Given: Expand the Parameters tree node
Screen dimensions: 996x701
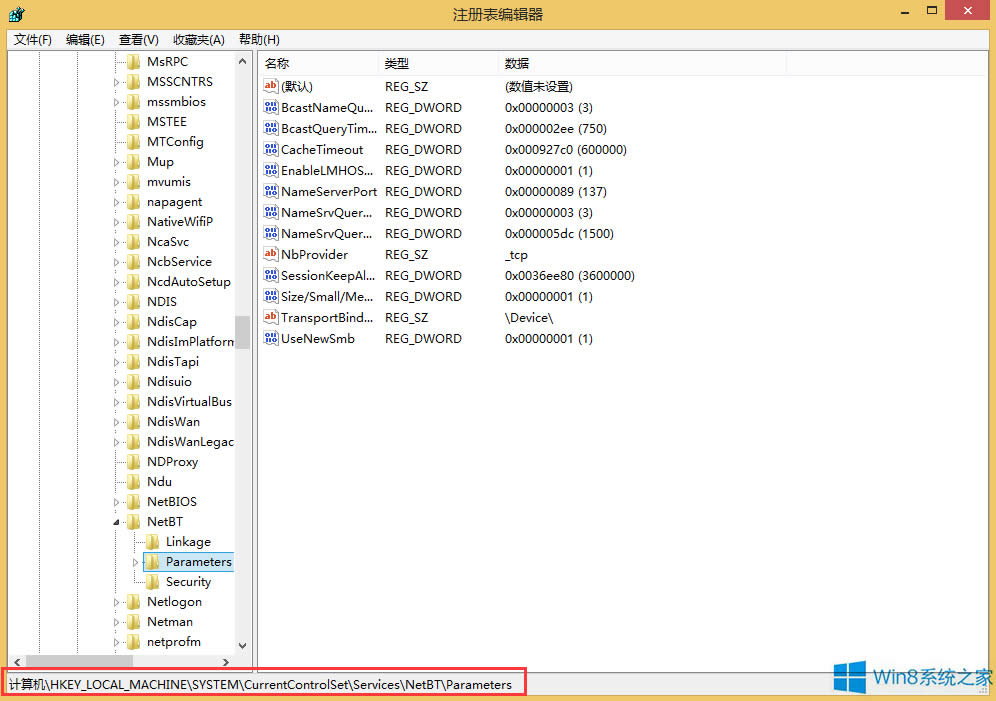Looking at the screenshot, I should coord(135,561).
